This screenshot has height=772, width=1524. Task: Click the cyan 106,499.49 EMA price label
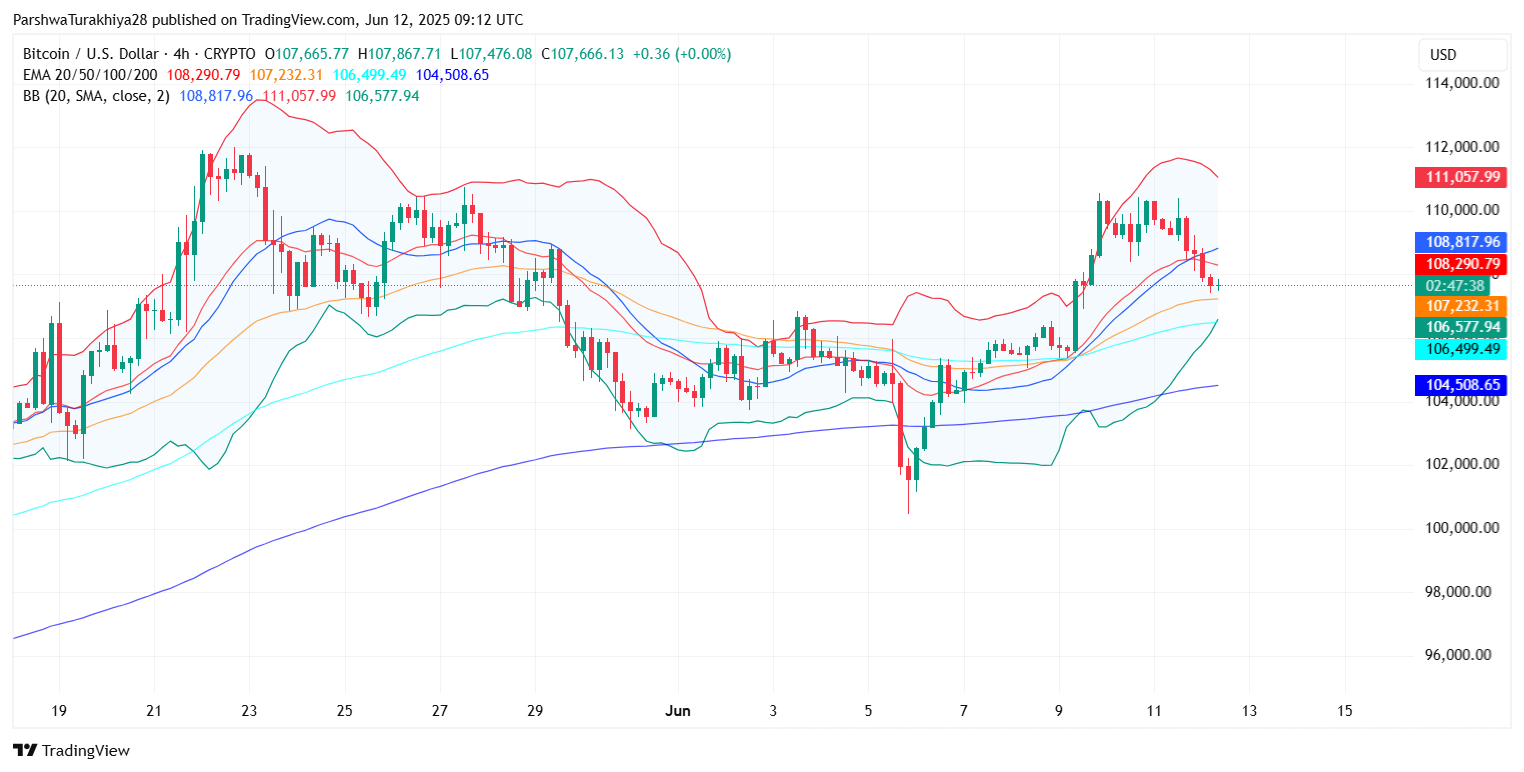coord(1463,348)
